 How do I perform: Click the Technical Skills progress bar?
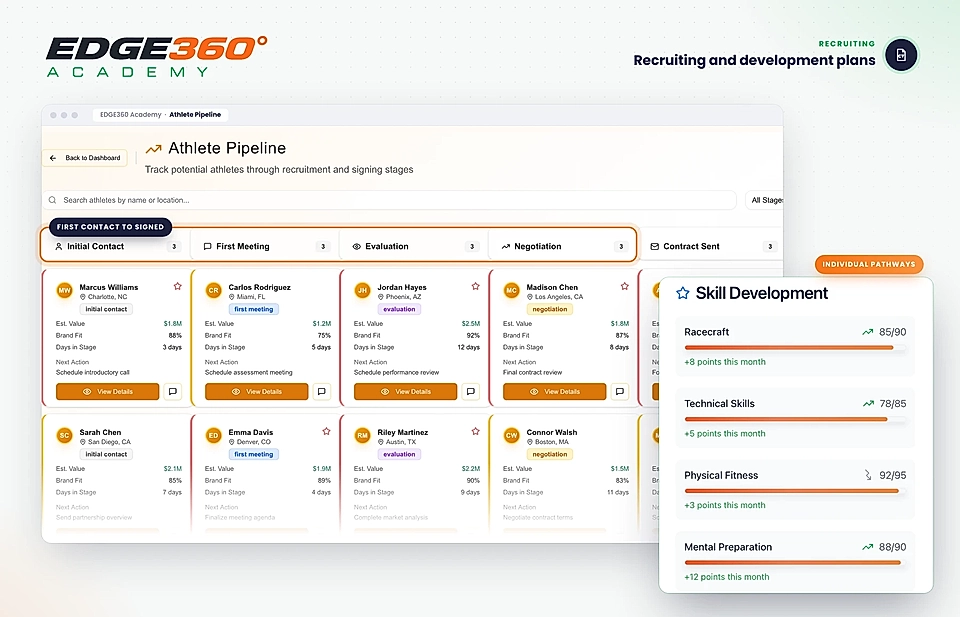pyautogui.click(x=795, y=419)
